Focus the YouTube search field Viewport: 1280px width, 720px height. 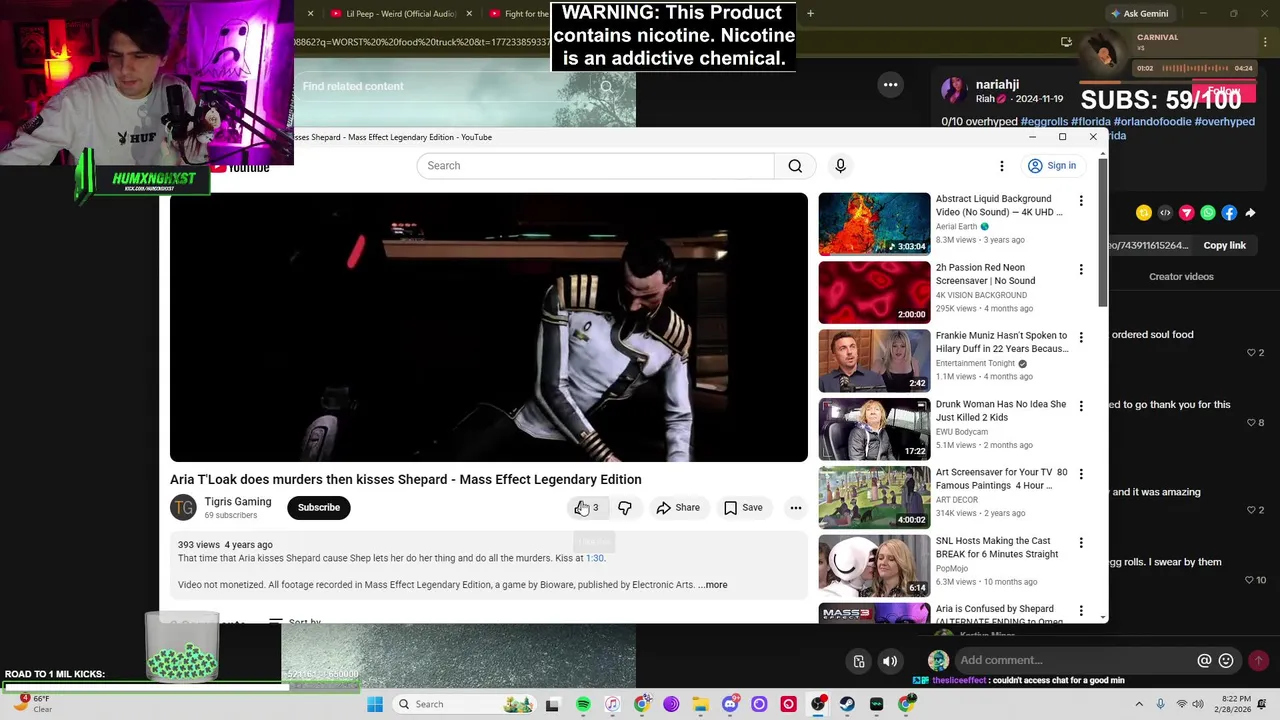click(x=595, y=166)
